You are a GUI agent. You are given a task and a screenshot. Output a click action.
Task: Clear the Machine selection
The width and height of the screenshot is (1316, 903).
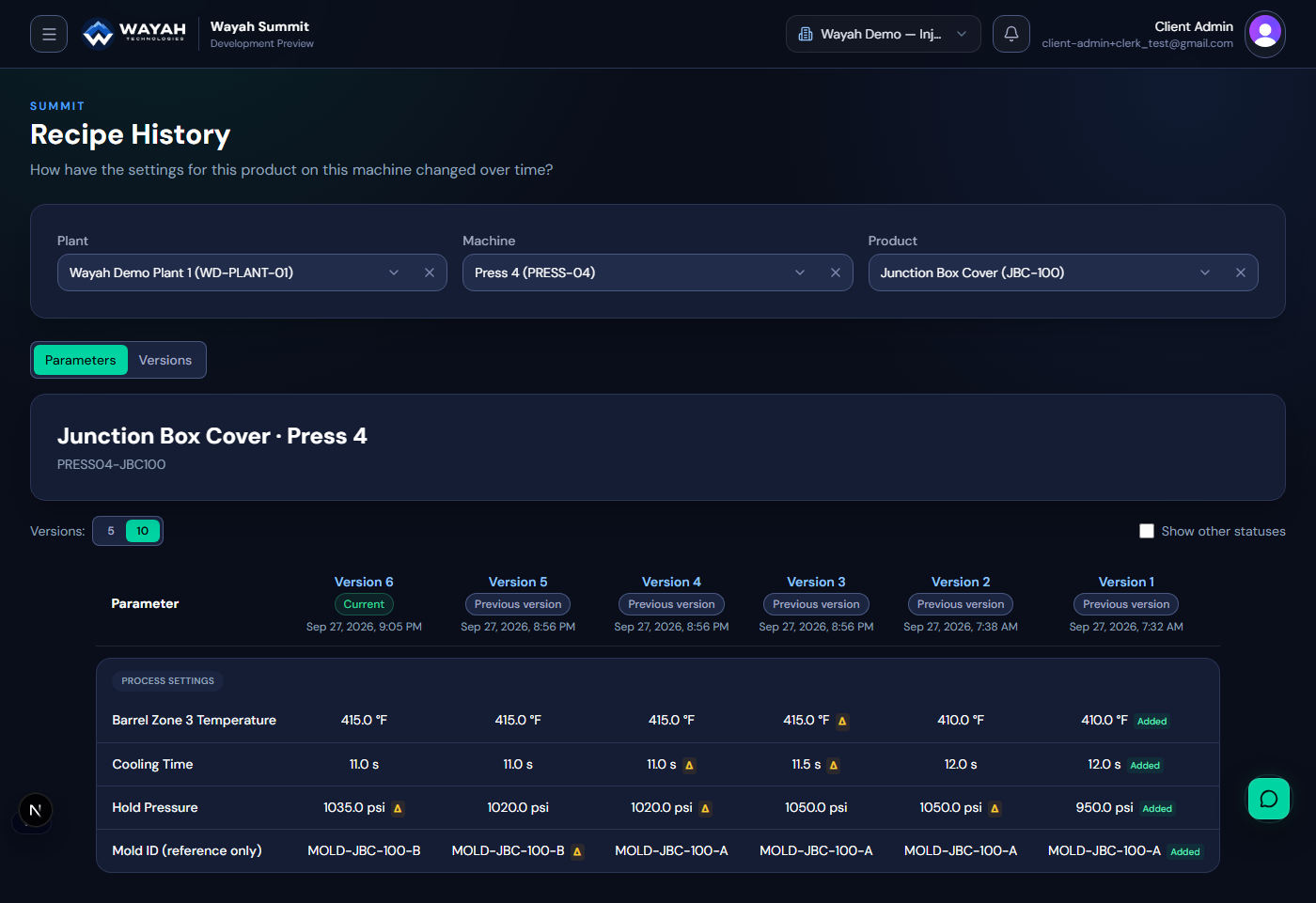point(836,272)
